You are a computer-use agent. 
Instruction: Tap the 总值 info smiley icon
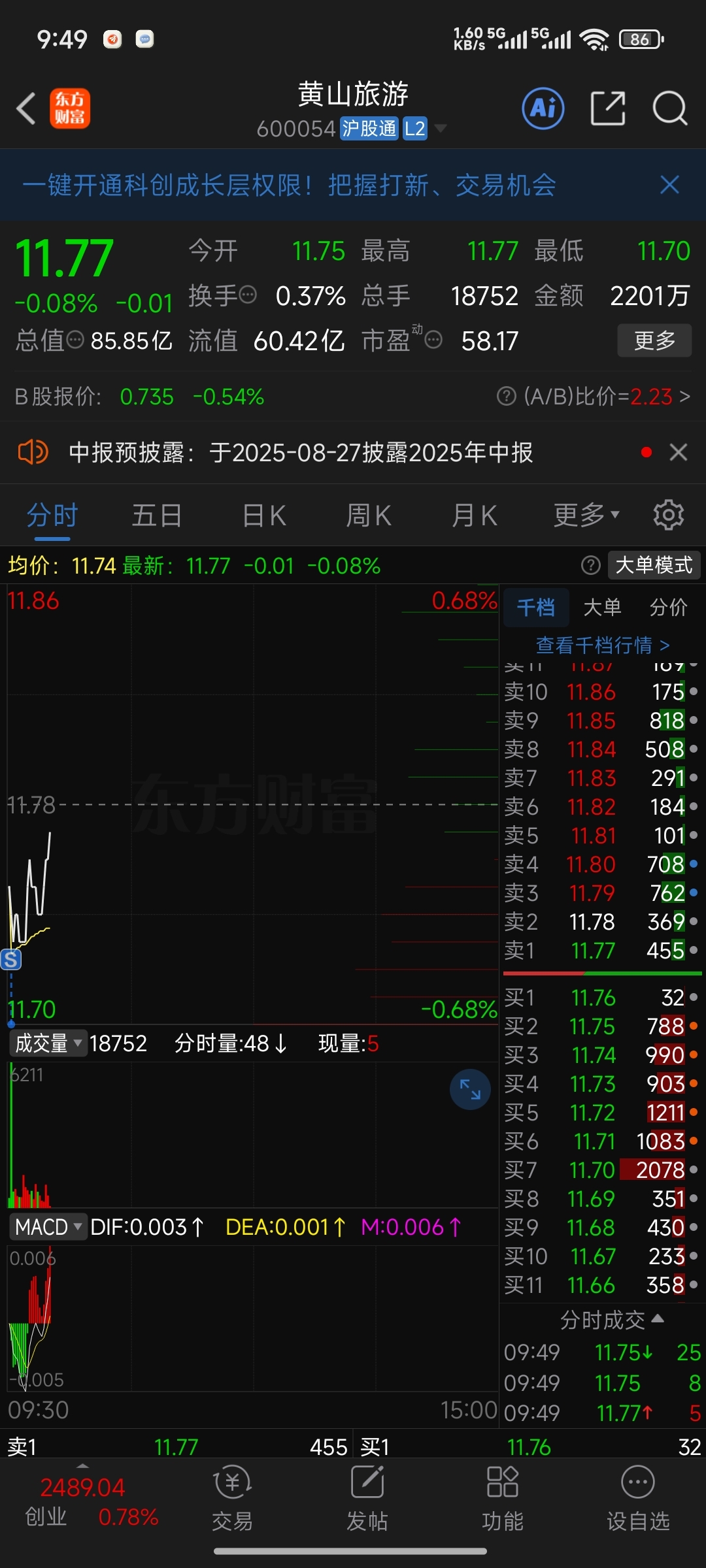(x=76, y=340)
